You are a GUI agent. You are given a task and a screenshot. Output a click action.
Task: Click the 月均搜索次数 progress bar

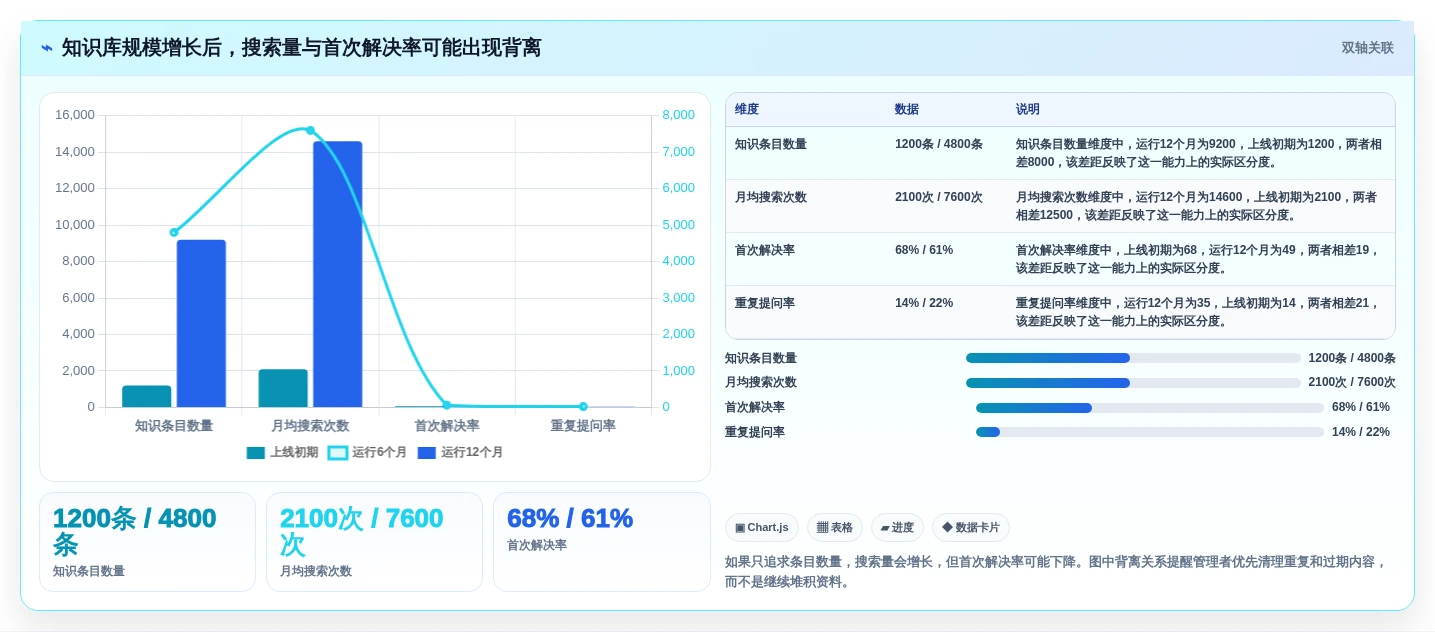[1133, 383]
